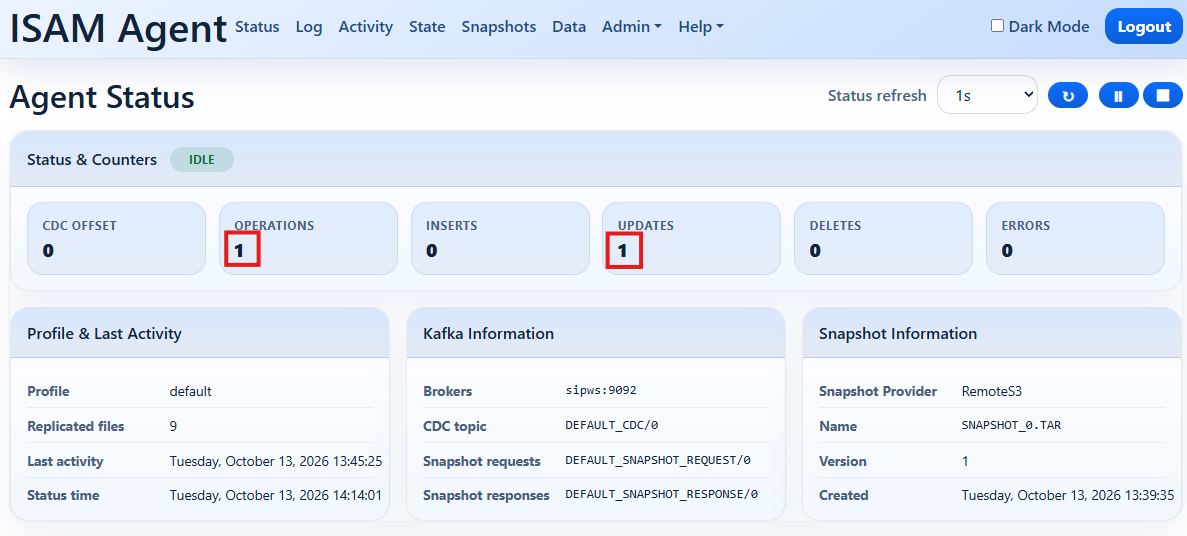
Task: Click the Snapshot Information heading
Action: point(898,333)
